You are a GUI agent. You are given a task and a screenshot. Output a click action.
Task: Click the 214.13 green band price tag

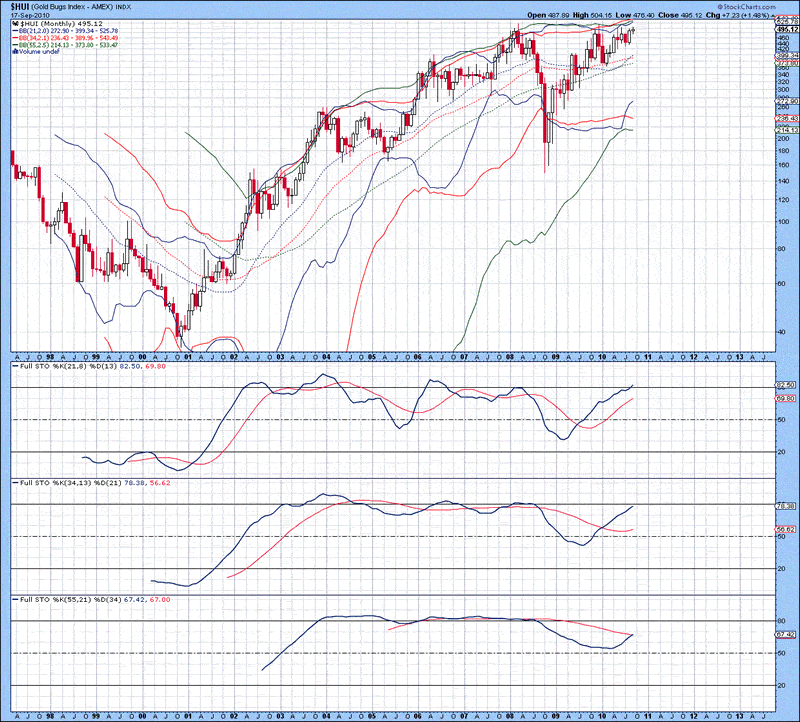[785, 130]
